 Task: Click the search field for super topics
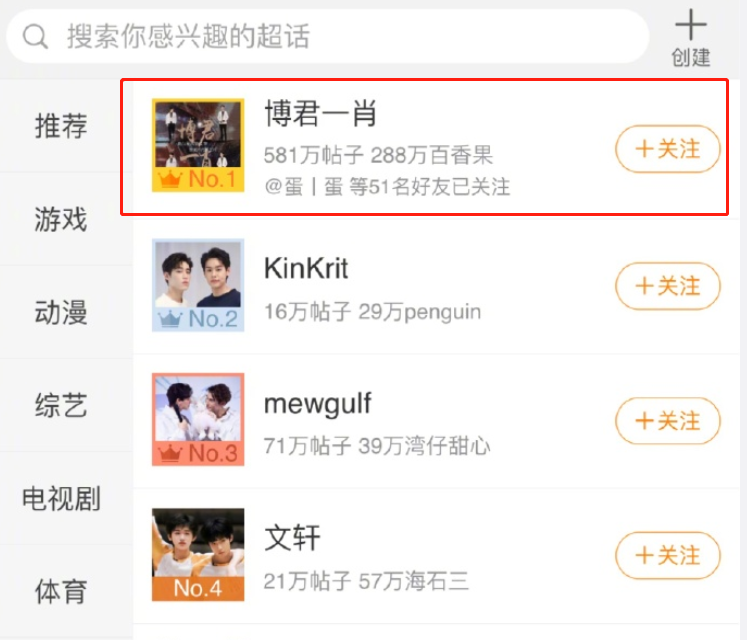(328, 36)
